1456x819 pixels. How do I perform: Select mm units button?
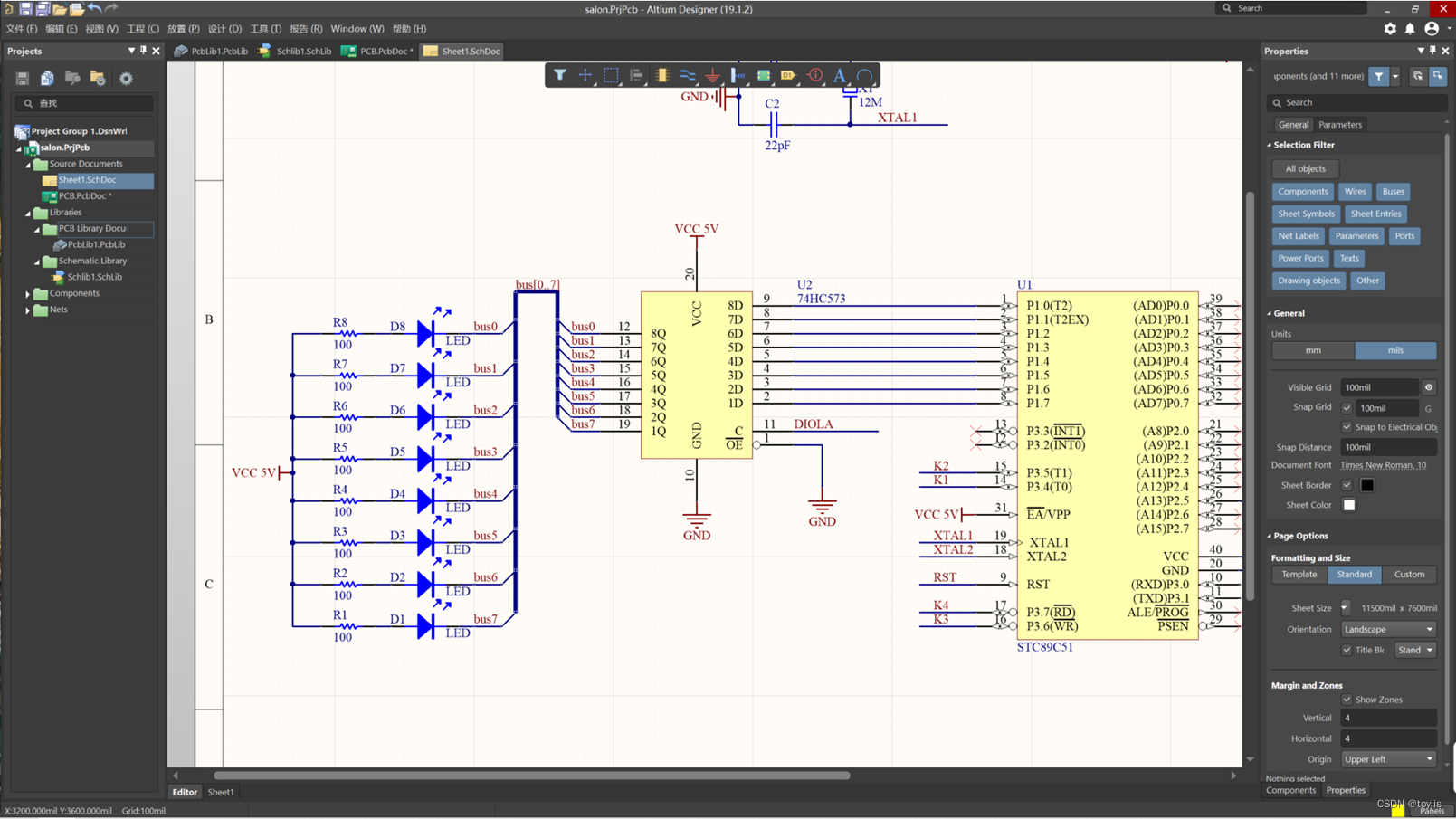click(1313, 350)
